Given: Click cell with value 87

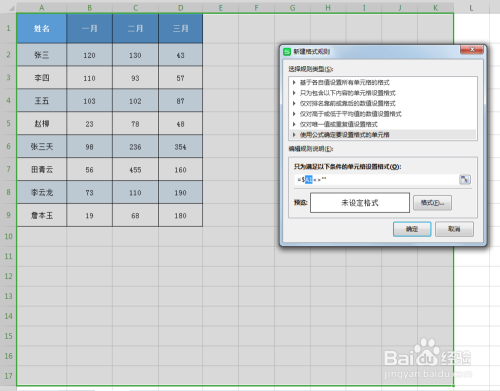Looking at the screenshot, I should coord(181,101).
